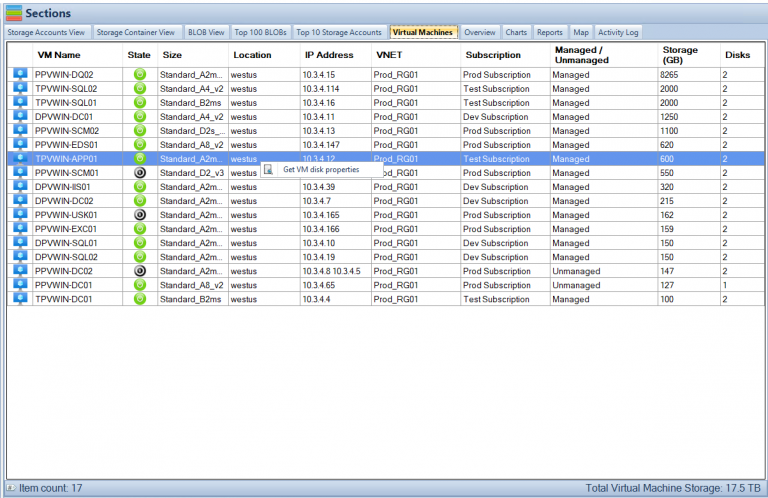Open the BLOB View tab

click(206, 32)
